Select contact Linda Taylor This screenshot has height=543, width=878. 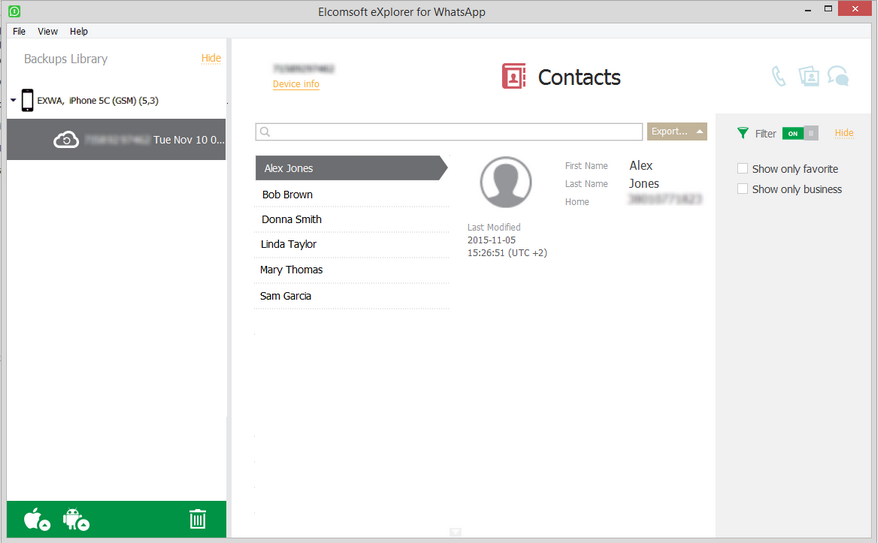click(351, 244)
